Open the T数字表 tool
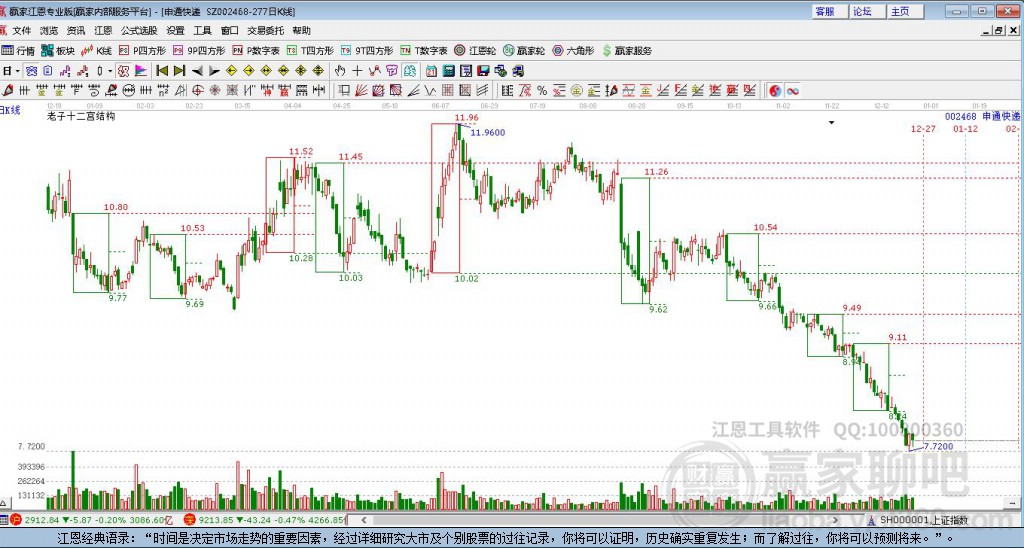The width and height of the screenshot is (1024, 548). (x=423, y=50)
